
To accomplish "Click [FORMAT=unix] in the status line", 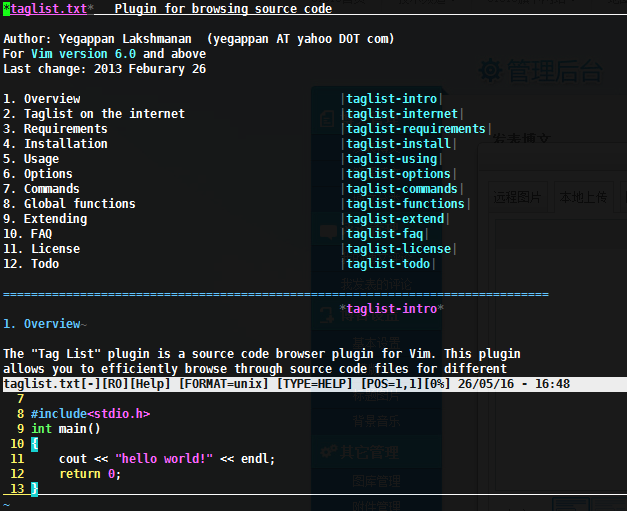I will (224, 384).
